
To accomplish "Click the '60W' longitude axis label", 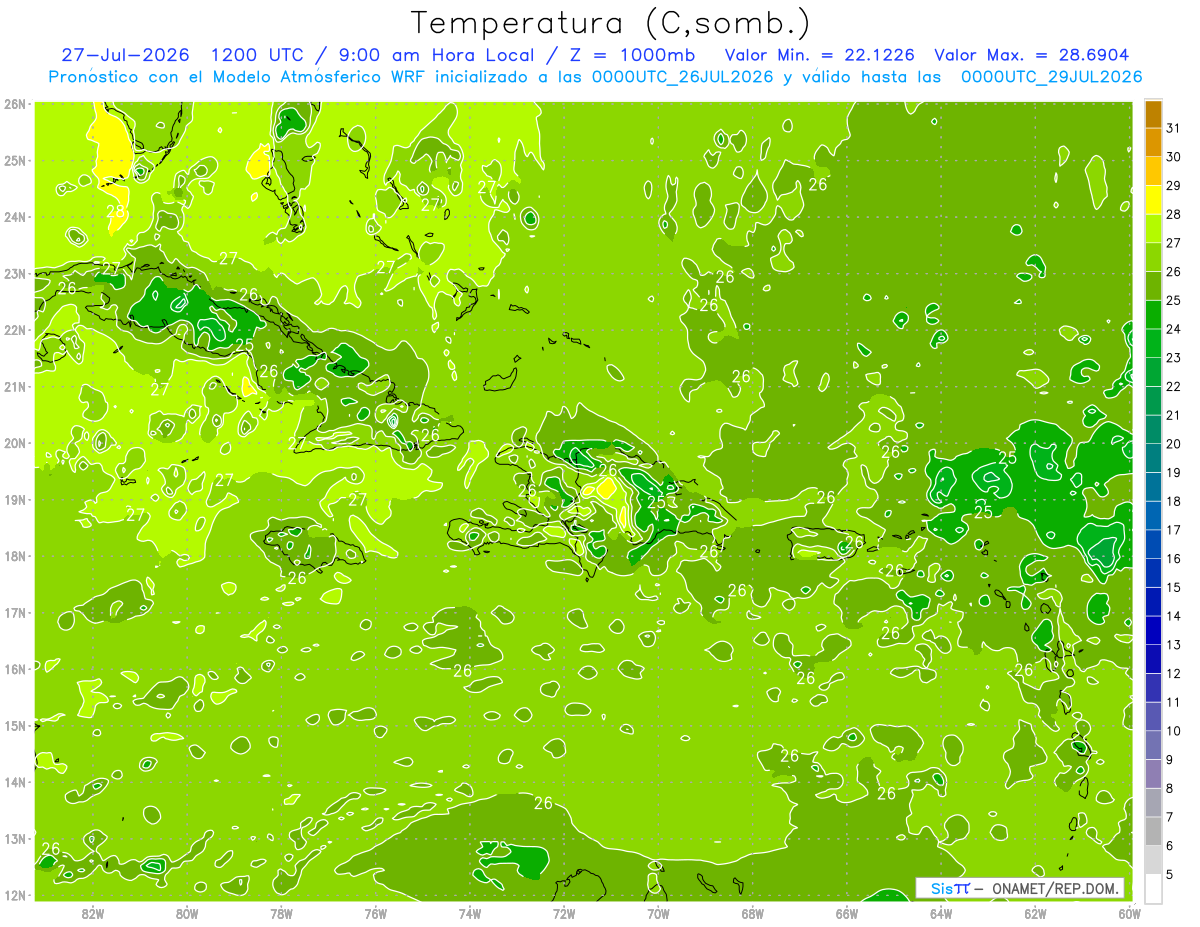I will pyautogui.click(x=1129, y=914).
